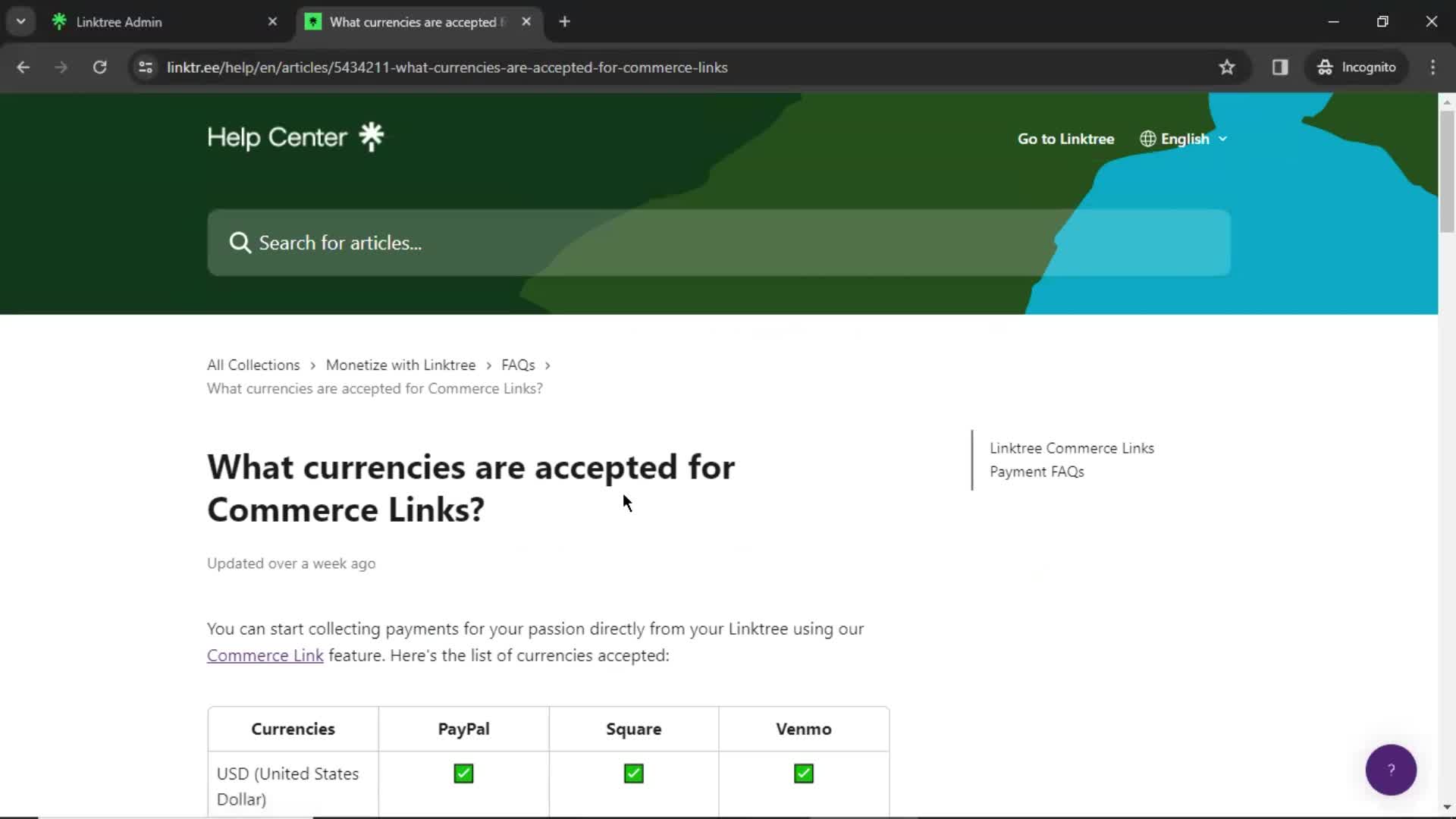Screen dimensions: 1456x819
Task: Minimize the browser window
Action: coord(1333,22)
